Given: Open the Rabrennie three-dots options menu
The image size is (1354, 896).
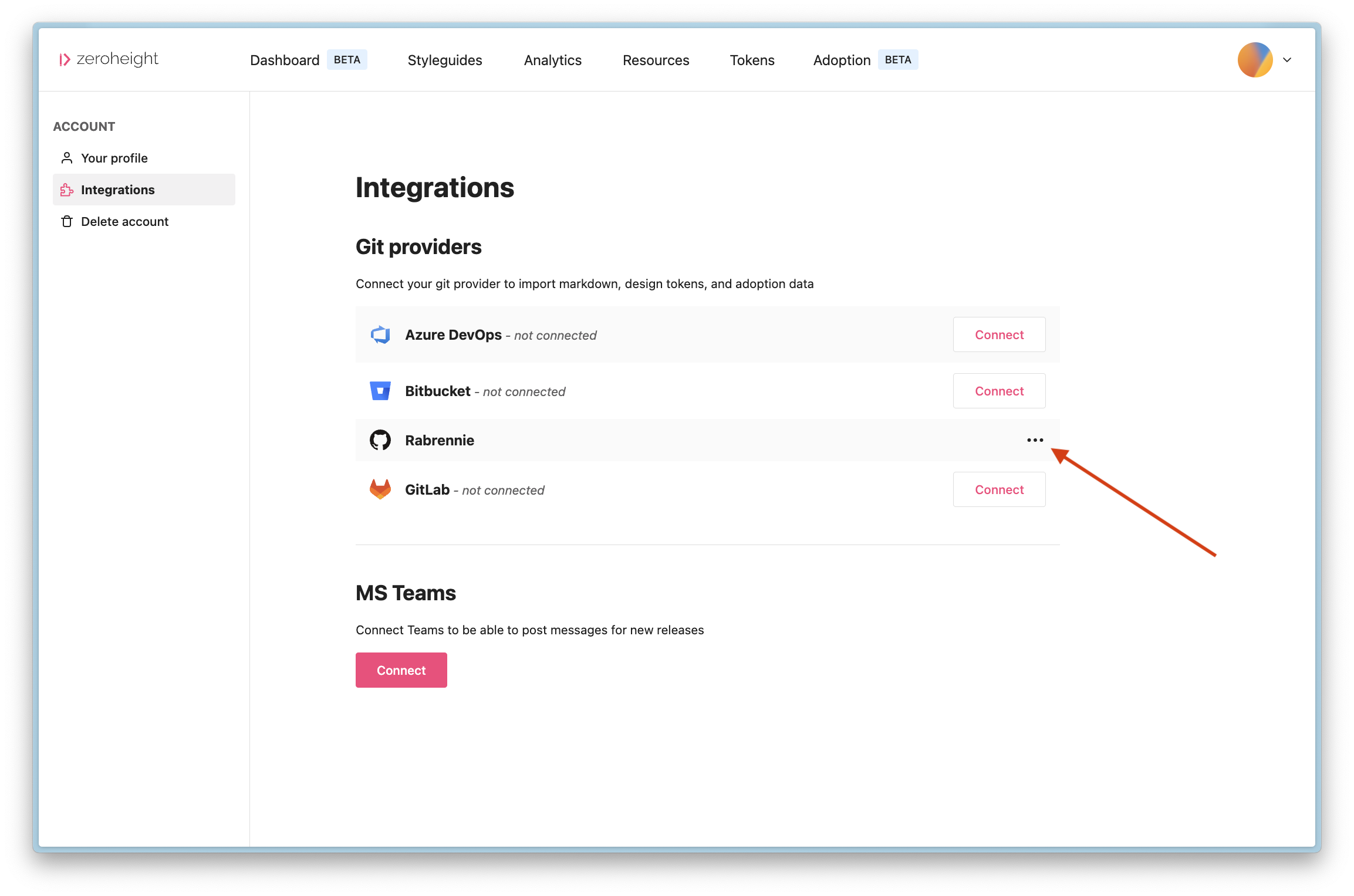Looking at the screenshot, I should click(x=1035, y=440).
